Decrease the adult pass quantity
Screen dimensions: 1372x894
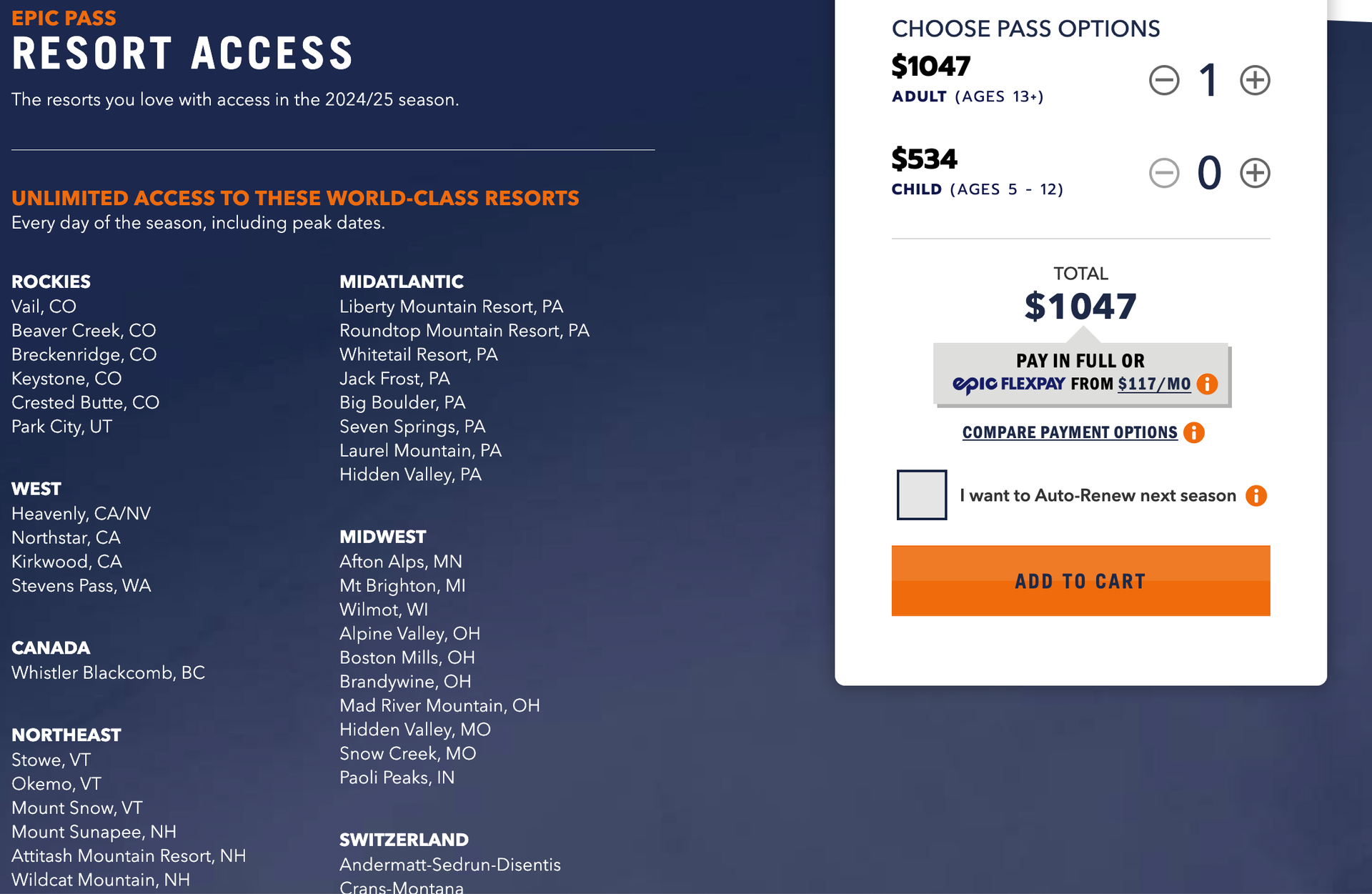(1164, 81)
